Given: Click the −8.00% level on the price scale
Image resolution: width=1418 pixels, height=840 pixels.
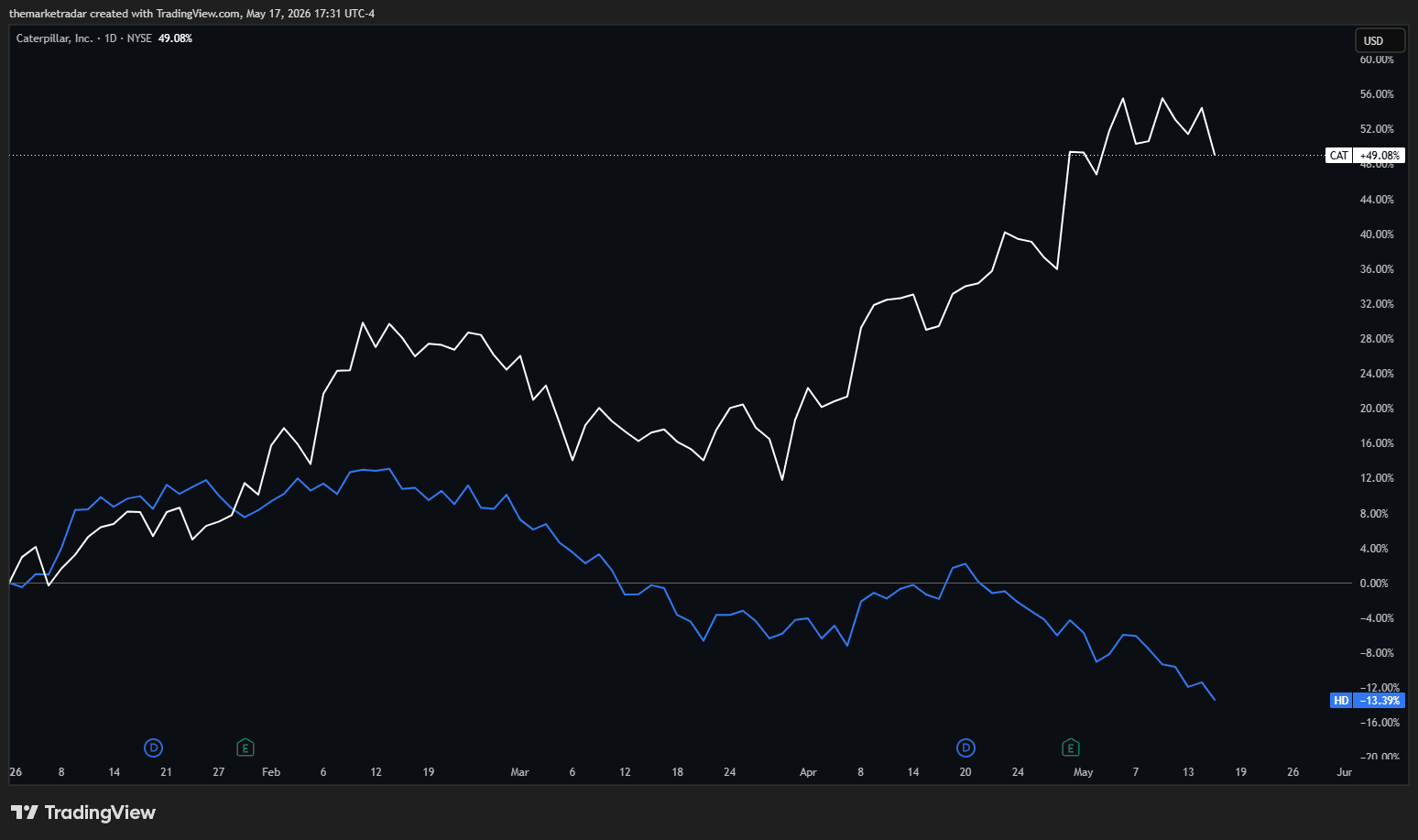Looking at the screenshot, I should click(x=1377, y=653).
